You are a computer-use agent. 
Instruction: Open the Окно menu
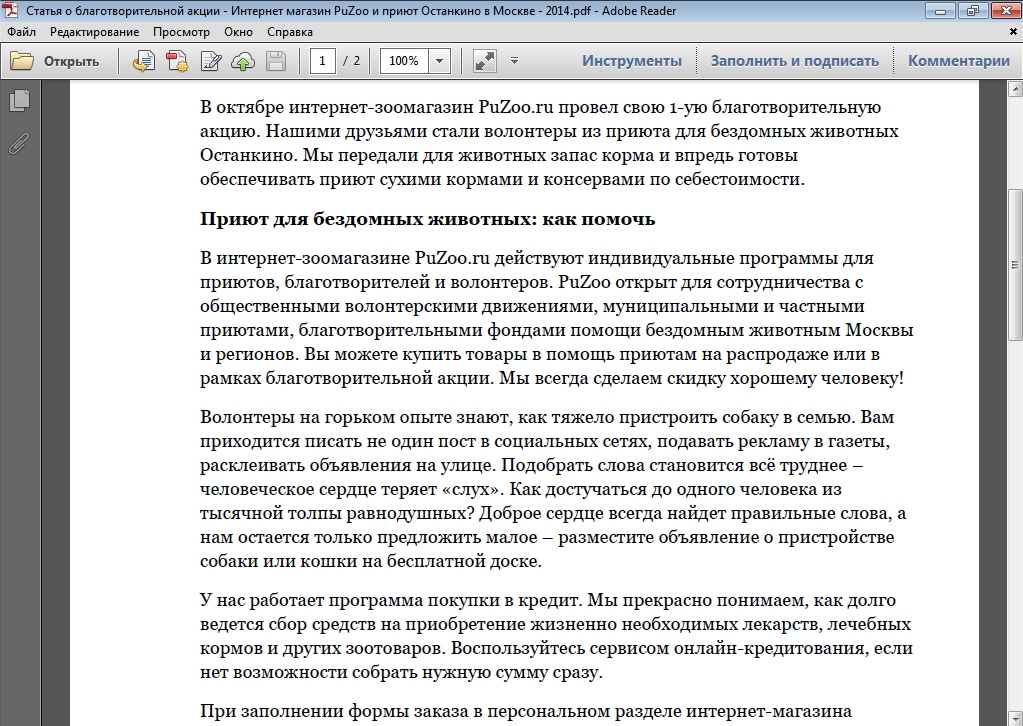click(238, 32)
